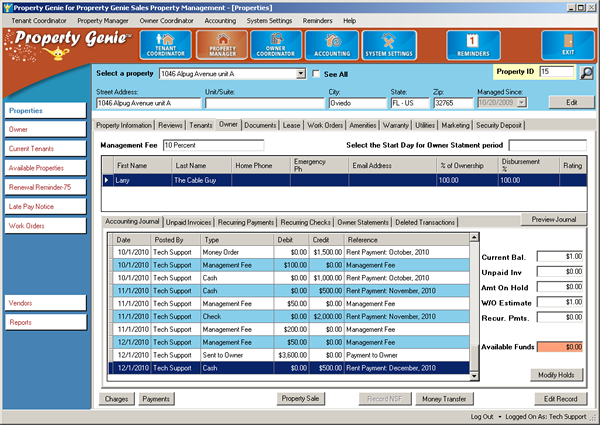Screen dimensions: 600x425
Task: Search by Property ID magnifier icon
Action: (587, 73)
